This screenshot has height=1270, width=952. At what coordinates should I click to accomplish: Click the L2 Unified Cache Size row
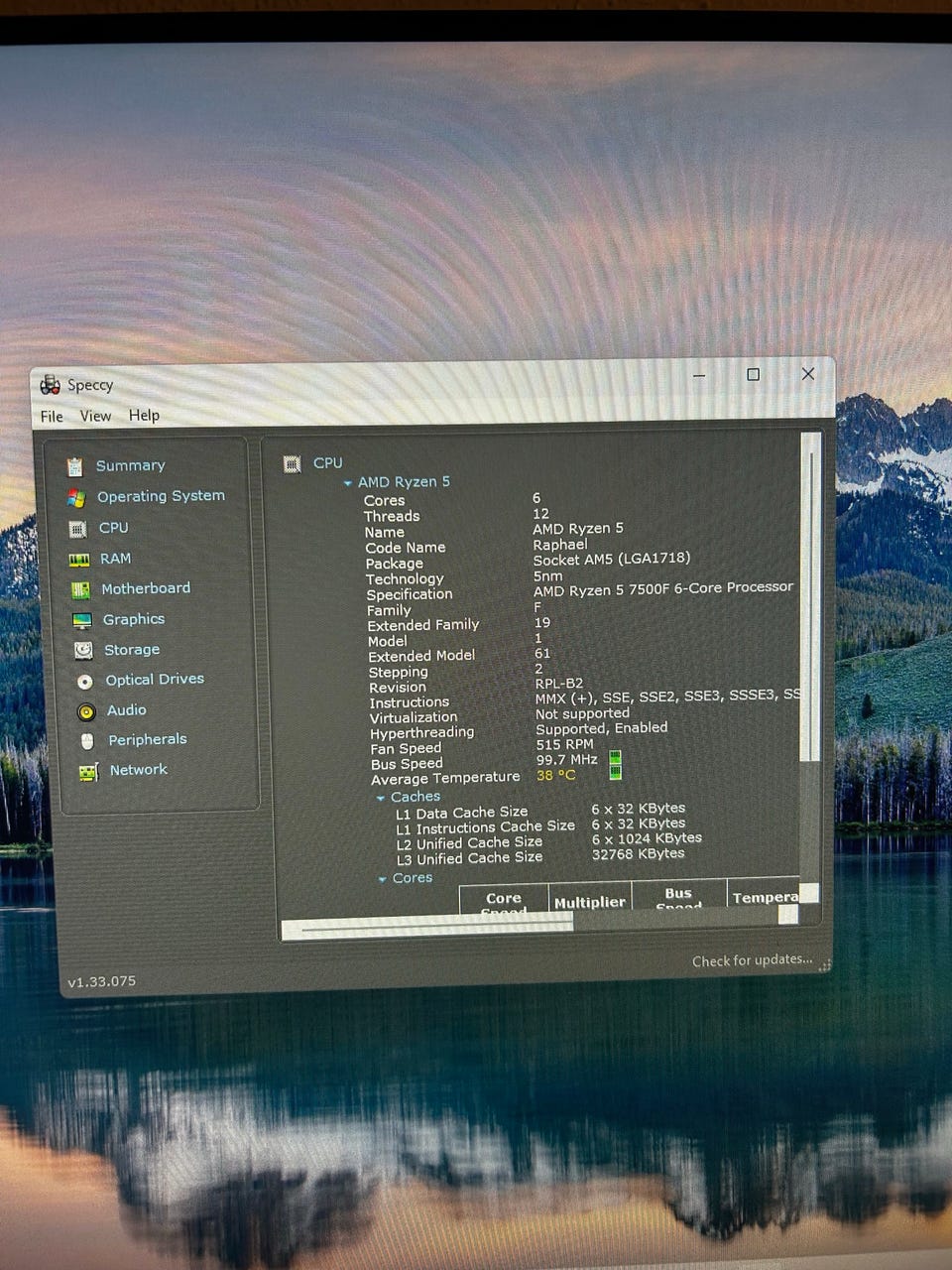click(548, 841)
